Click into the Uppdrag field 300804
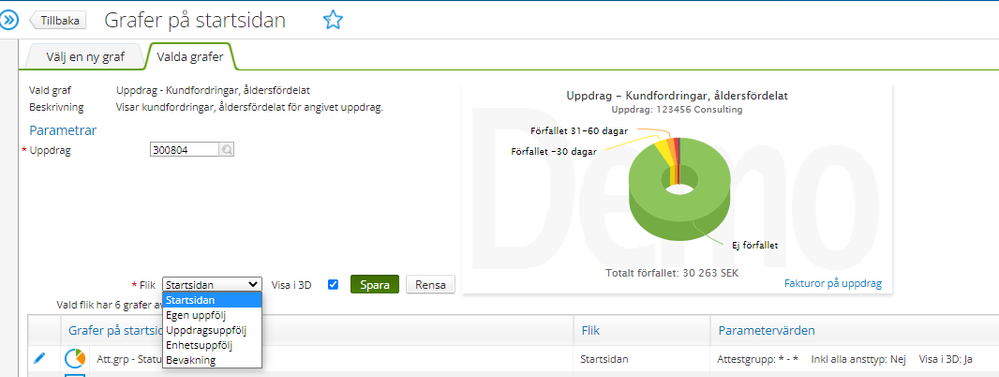Viewport: 999px width, 377px height. 185,150
